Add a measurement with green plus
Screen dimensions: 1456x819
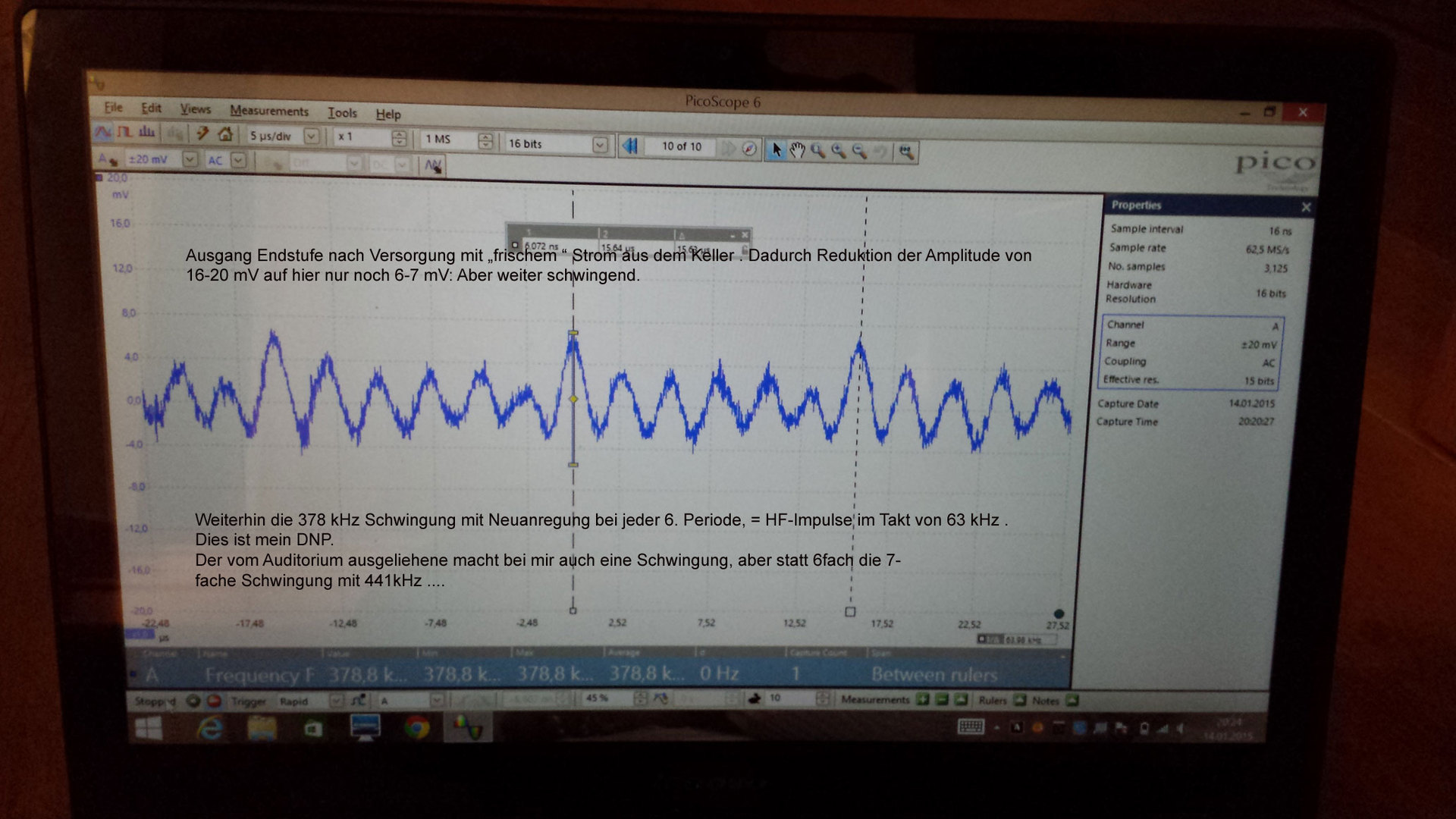923,699
